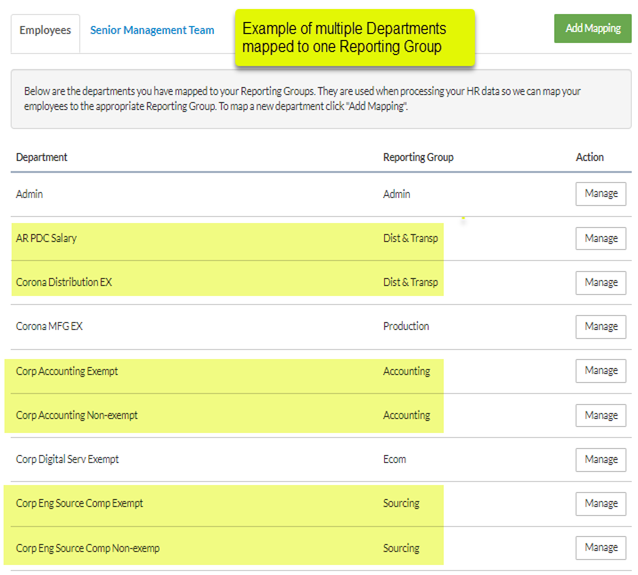Click the Production reporting group cell
Image resolution: width=638 pixels, height=575 pixels.
pos(406,326)
